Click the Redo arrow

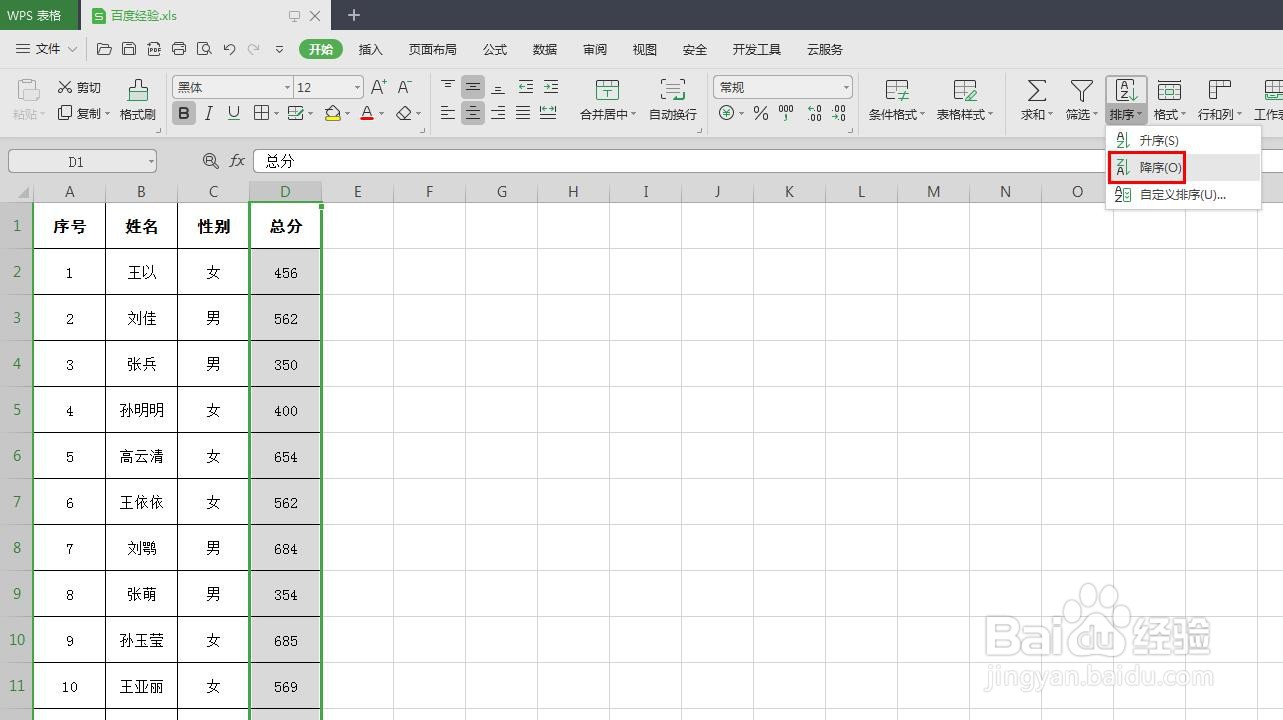click(x=253, y=49)
